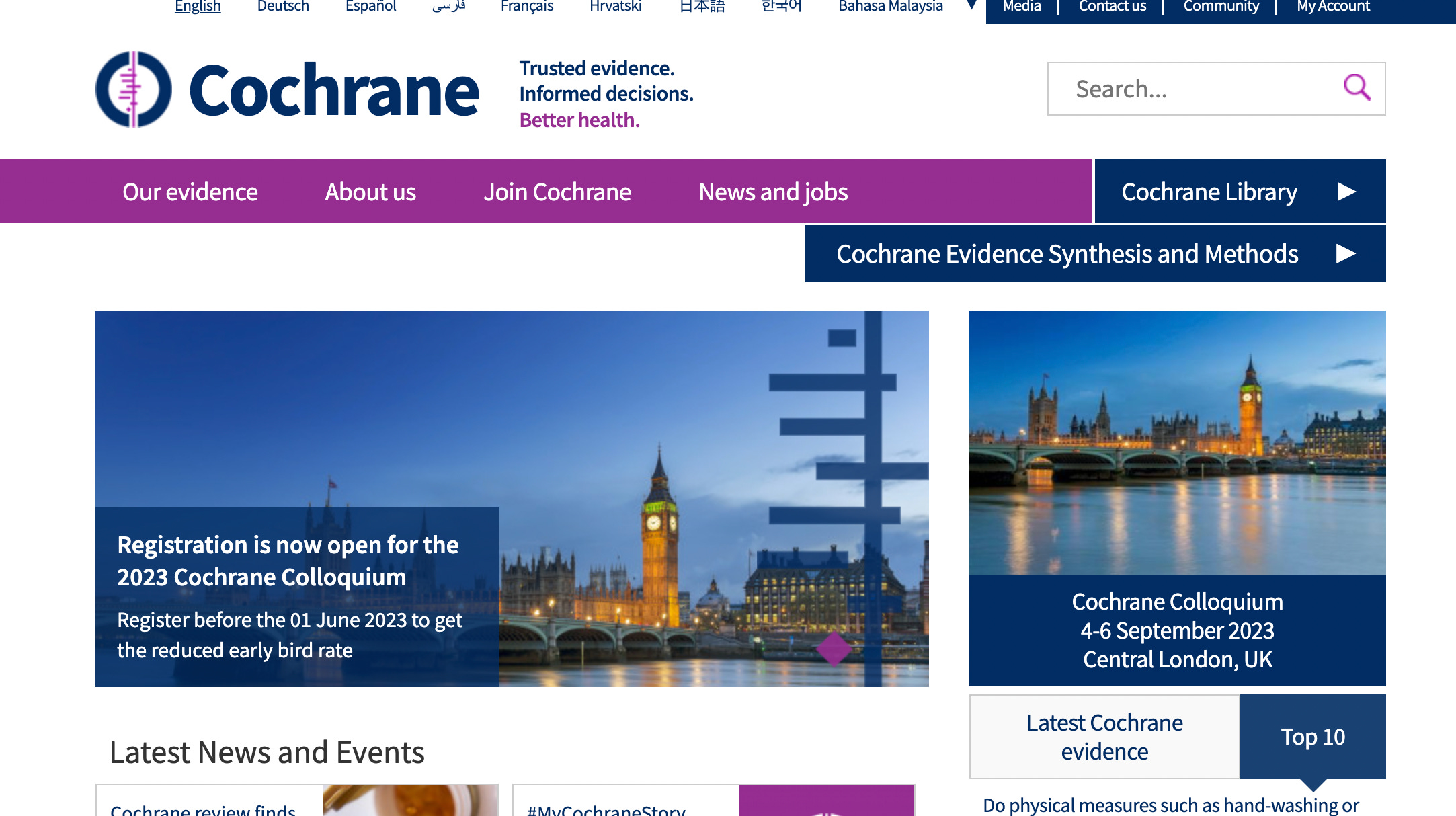
Task: Open the About us menu
Action: (370, 191)
